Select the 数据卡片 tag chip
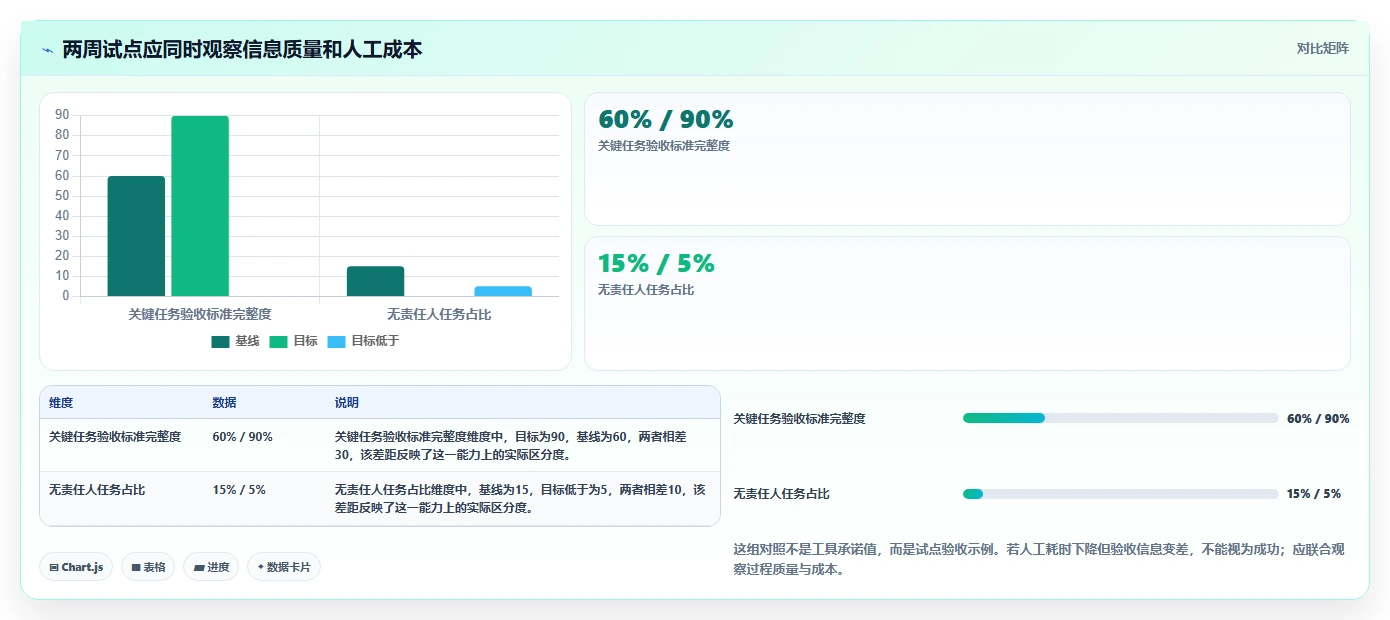This screenshot has height=620, width=1390. tap(284, 567)
